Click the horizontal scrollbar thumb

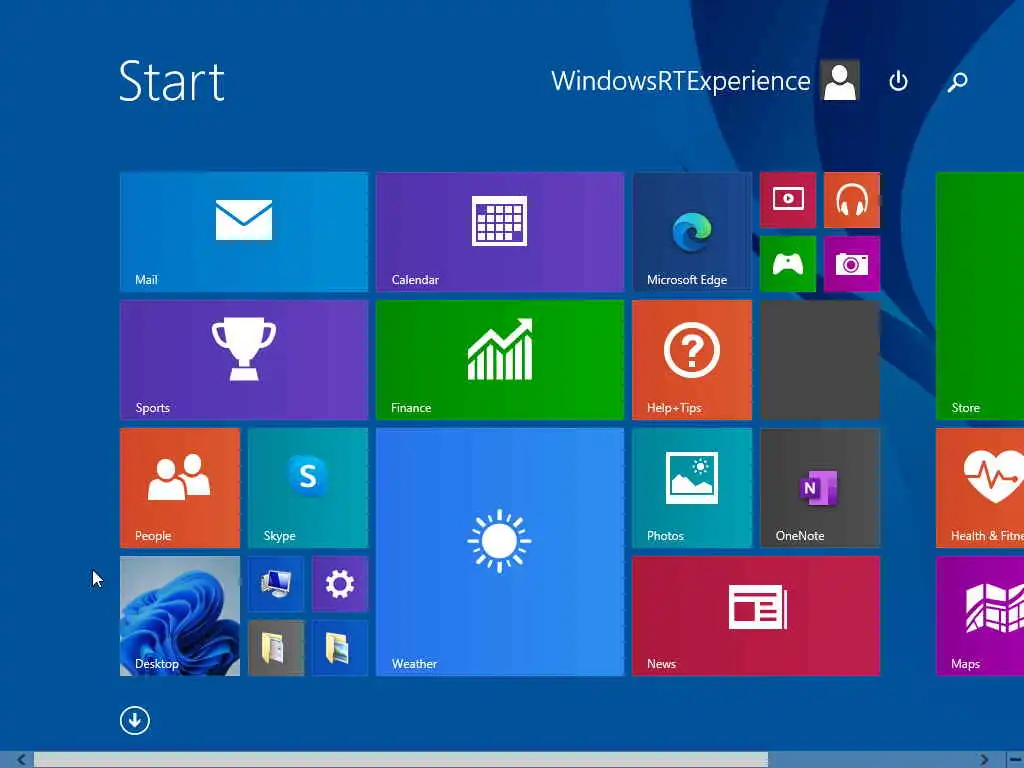(400, 760)
